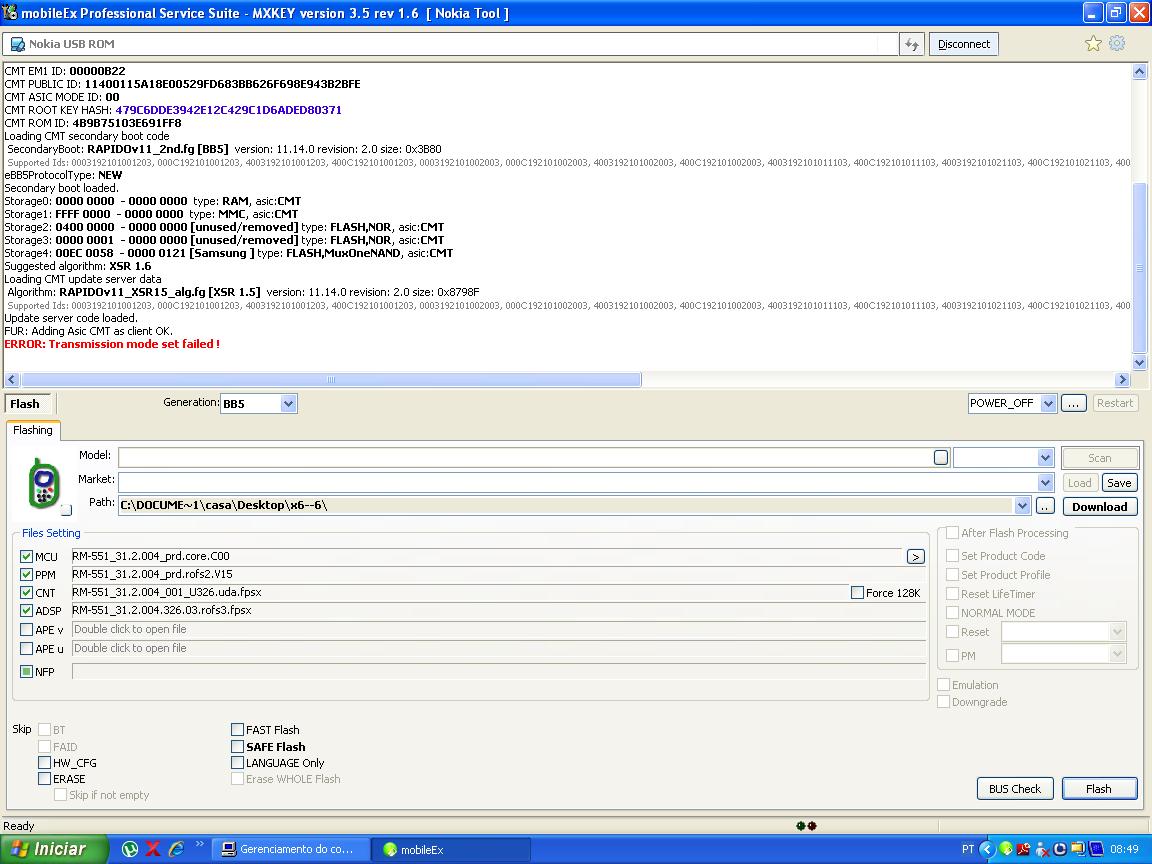Click the MCU file name field
This screenshot has height=864, width=1152.
[x=486, y=557]
